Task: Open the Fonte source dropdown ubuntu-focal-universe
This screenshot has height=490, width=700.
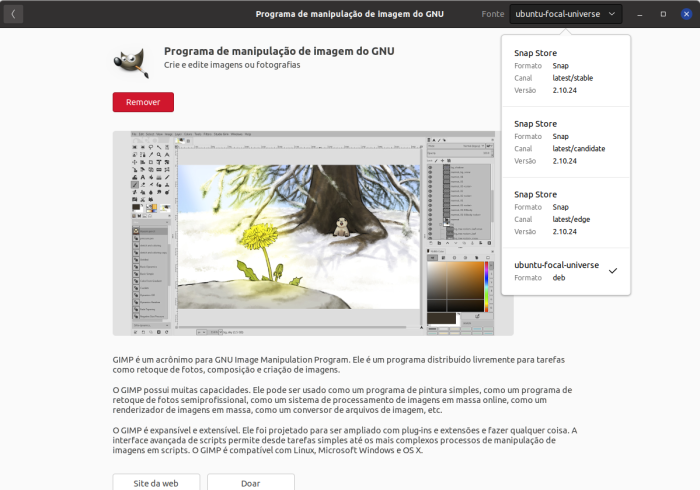Action: tap(566, 14)
